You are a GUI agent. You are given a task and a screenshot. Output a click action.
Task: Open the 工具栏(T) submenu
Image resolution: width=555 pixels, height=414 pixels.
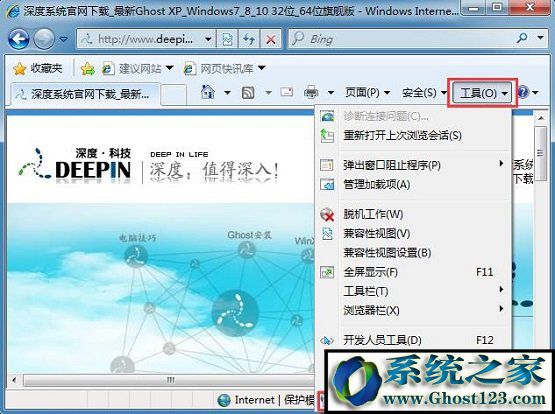[x=413, y=291]
